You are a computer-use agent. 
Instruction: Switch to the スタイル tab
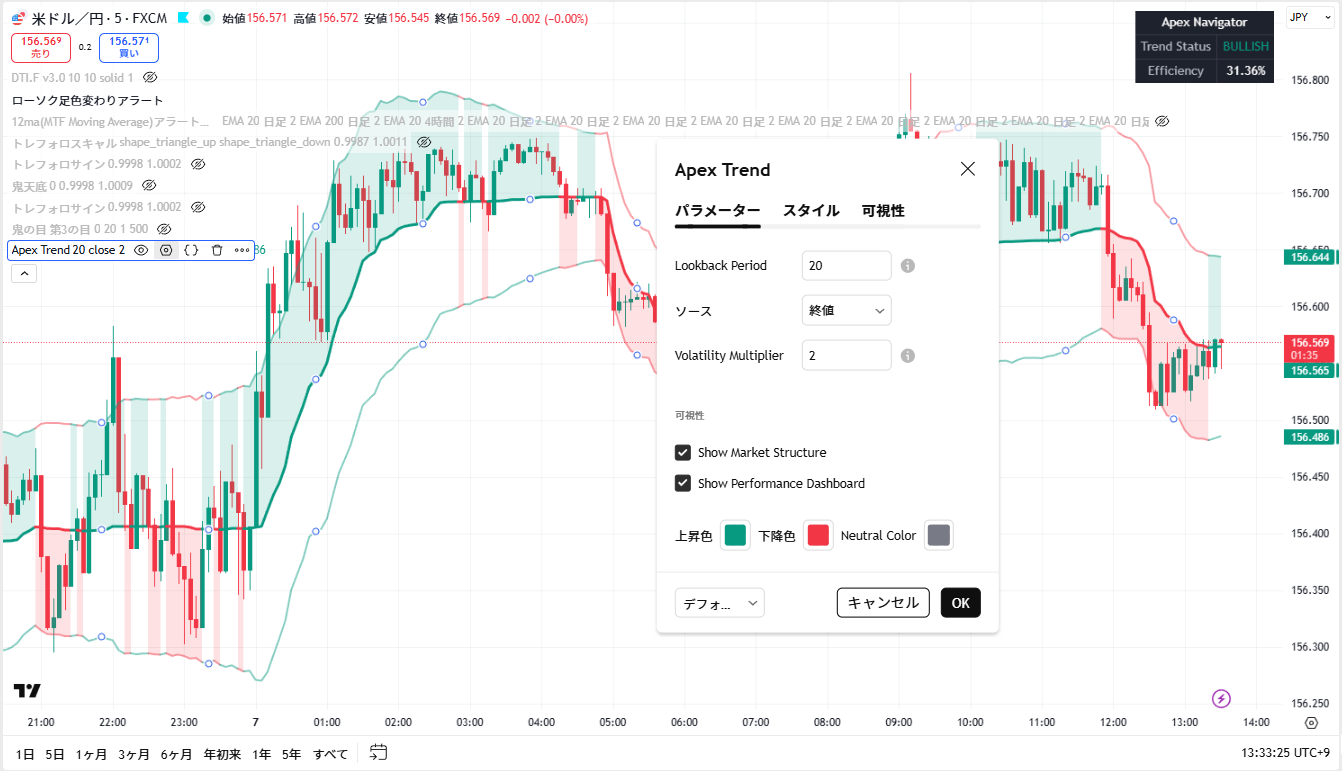pos(811,211)
